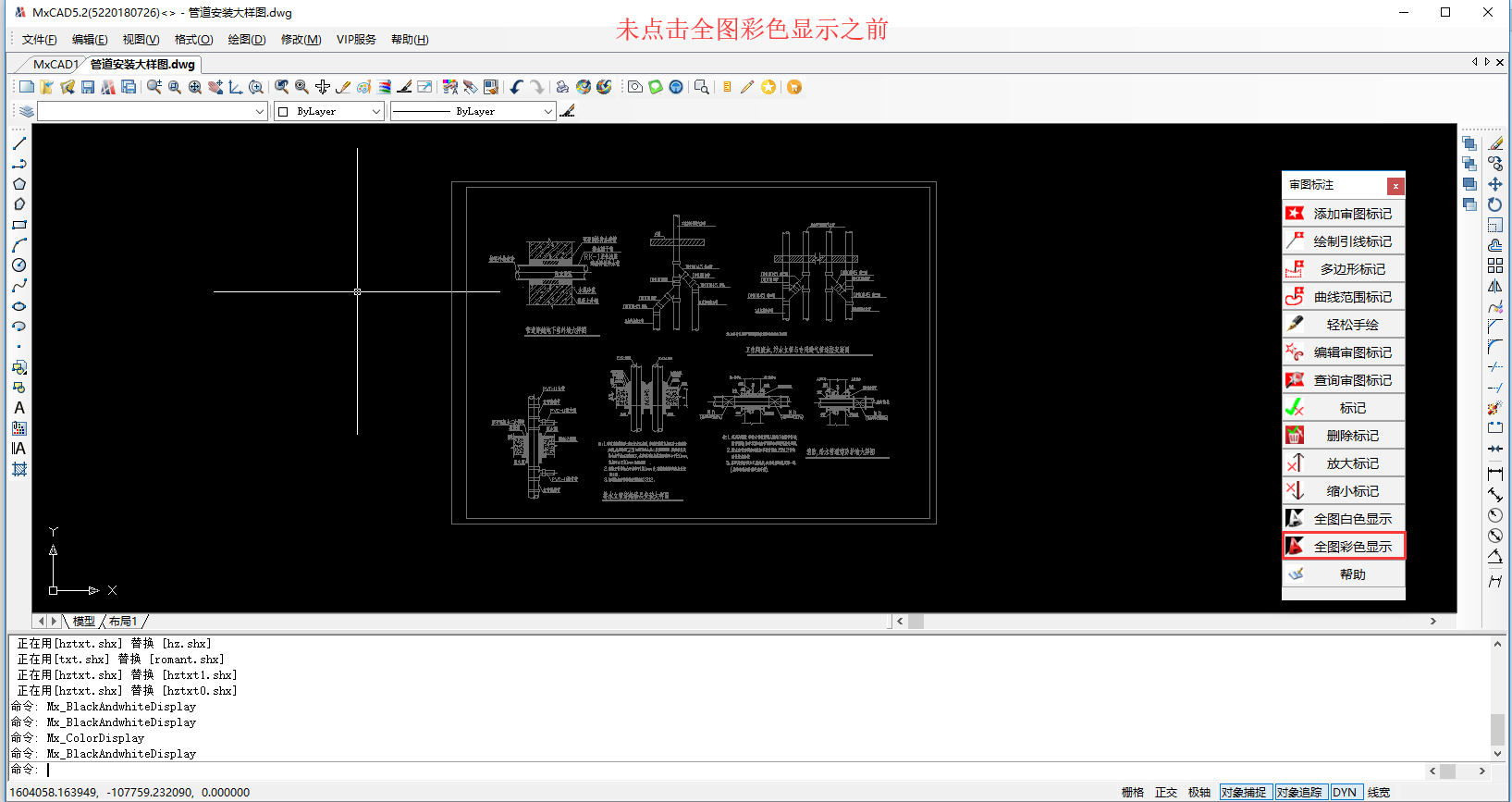Select the Line draw tool
1512x802 pixels.
(x=19, y=143)
